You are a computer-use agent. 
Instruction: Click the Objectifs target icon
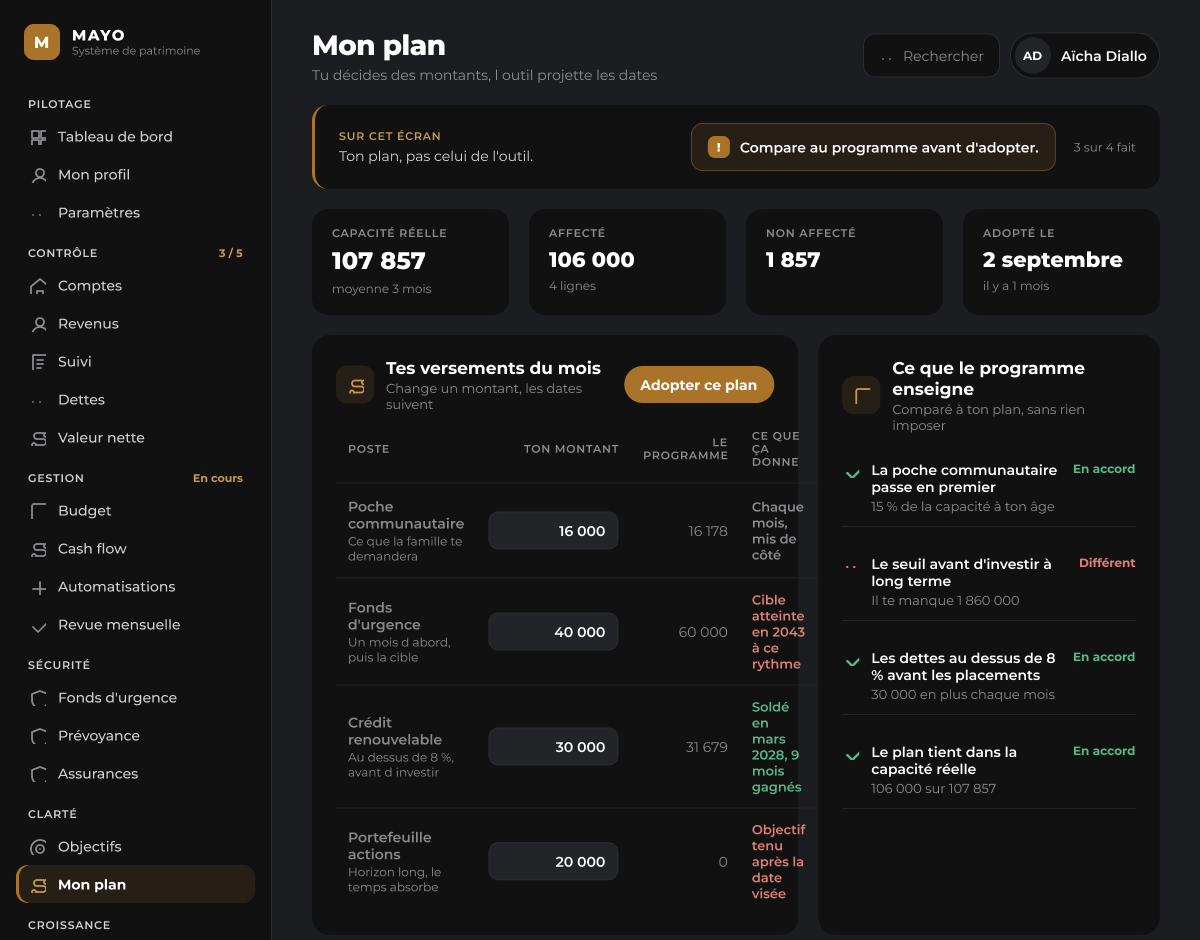[39, 847]
